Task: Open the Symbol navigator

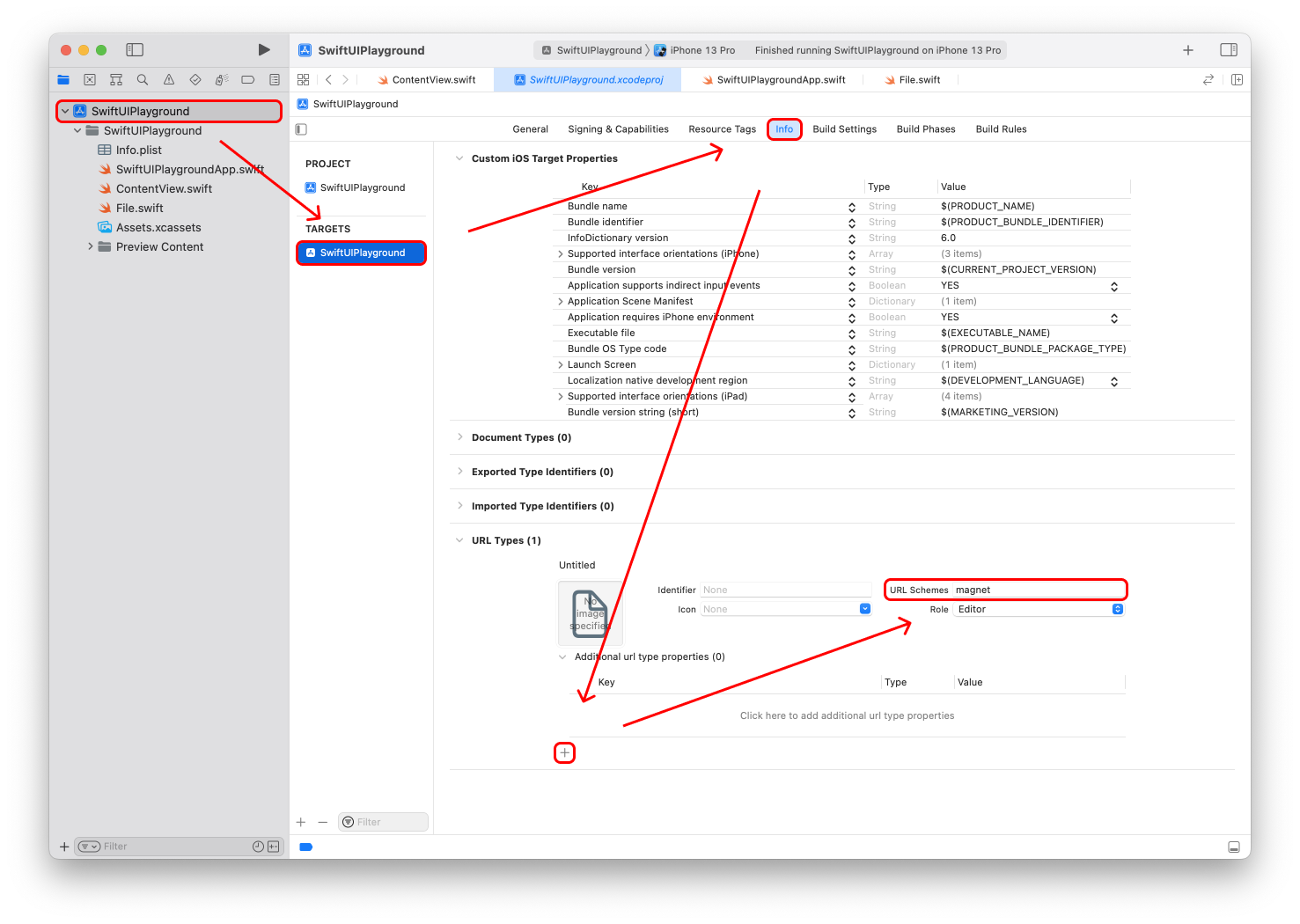Action: [116, 80]
